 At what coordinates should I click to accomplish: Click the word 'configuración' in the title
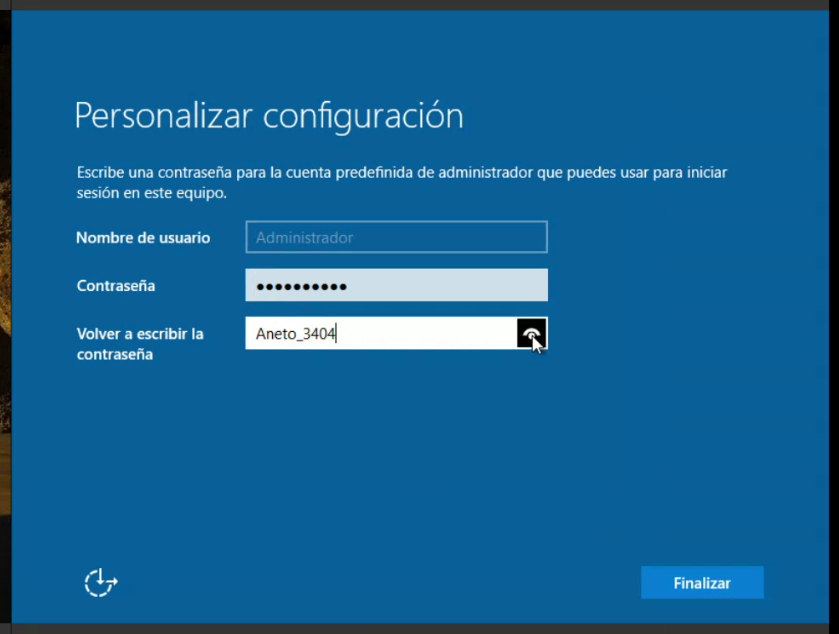click(363, 116)
